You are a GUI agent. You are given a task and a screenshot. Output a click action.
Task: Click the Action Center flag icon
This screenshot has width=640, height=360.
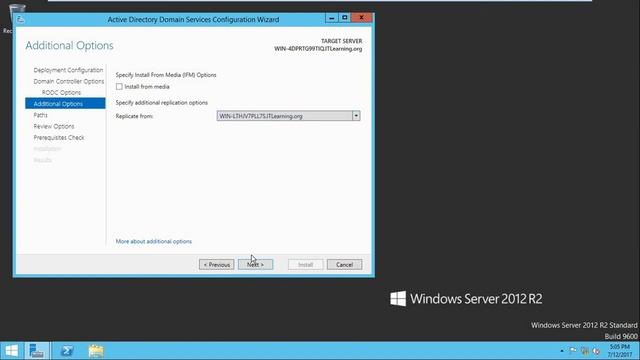click(x=573, y=351)
